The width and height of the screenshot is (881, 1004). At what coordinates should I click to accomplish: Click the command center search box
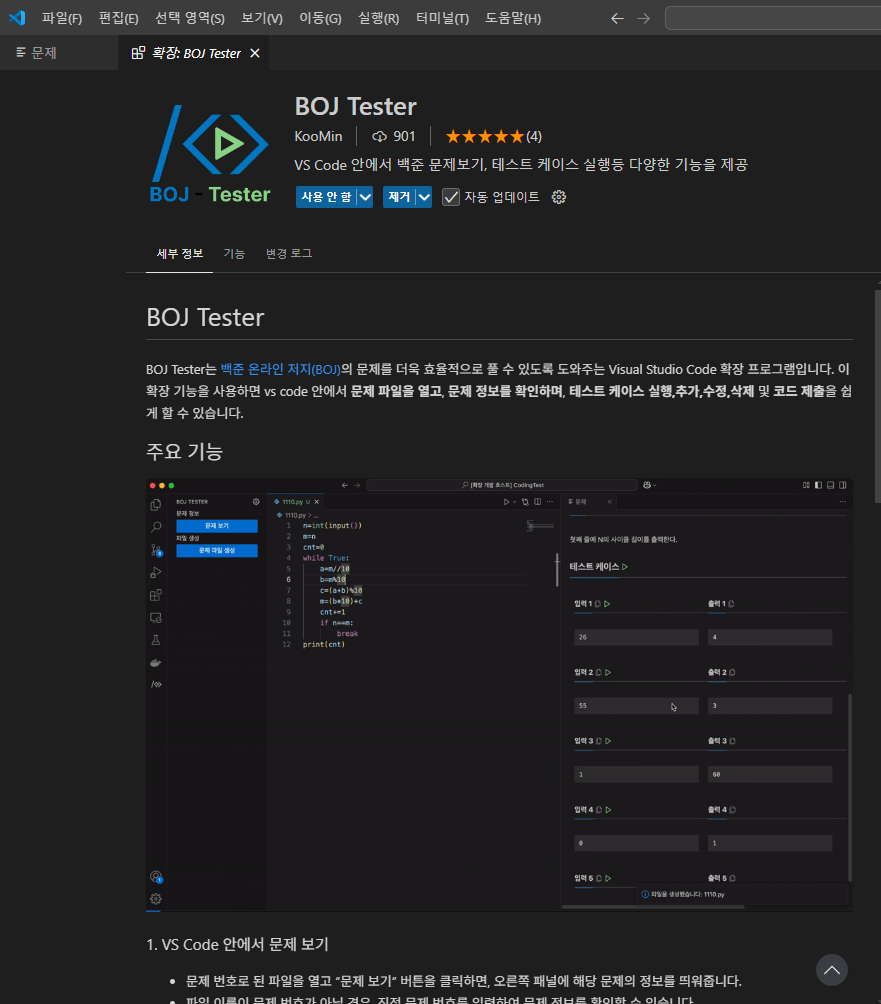(x=773, y=18)
